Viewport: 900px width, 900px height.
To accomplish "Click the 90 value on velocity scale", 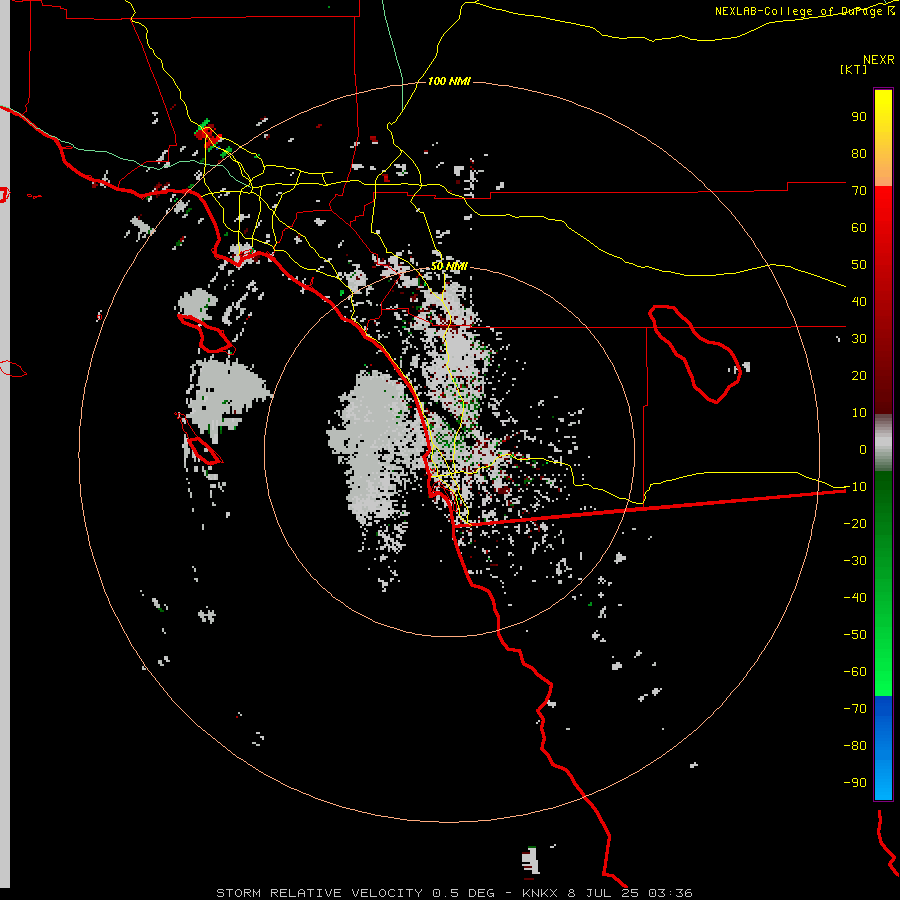I will pos(859,117).
